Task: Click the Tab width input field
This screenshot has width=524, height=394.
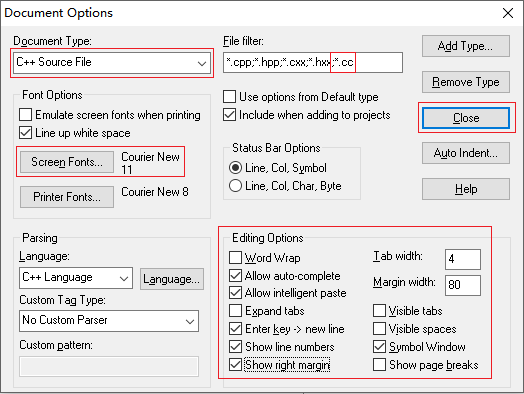Action: point(463,259)
